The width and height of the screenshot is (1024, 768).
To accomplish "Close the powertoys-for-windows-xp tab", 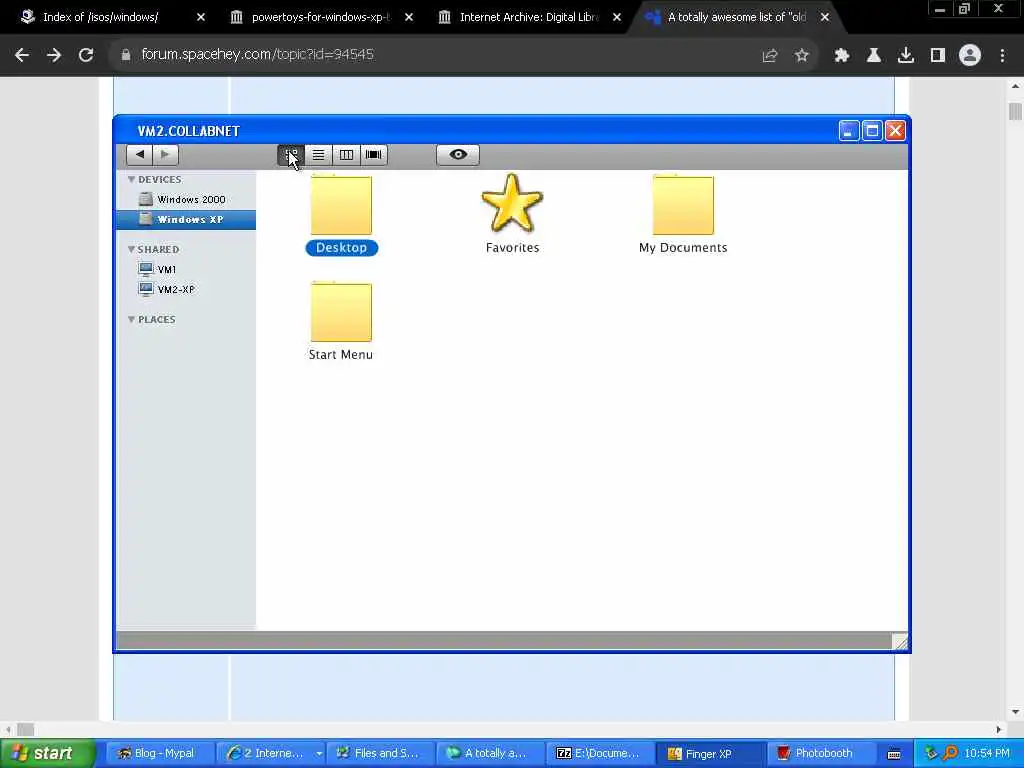I will point(409,17).
